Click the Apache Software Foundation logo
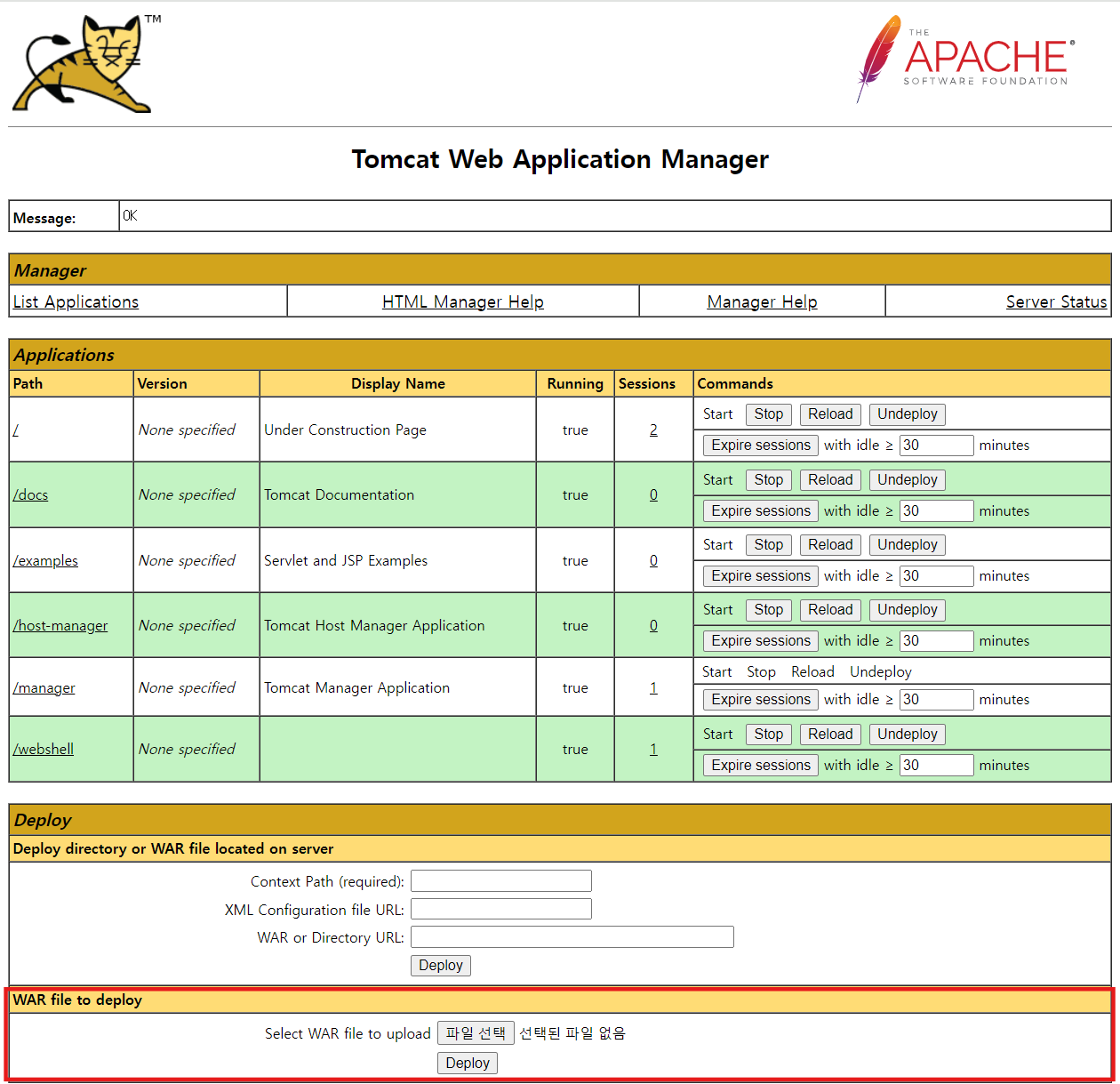This screenshot has height=1084, width=1120. [966, 59]
